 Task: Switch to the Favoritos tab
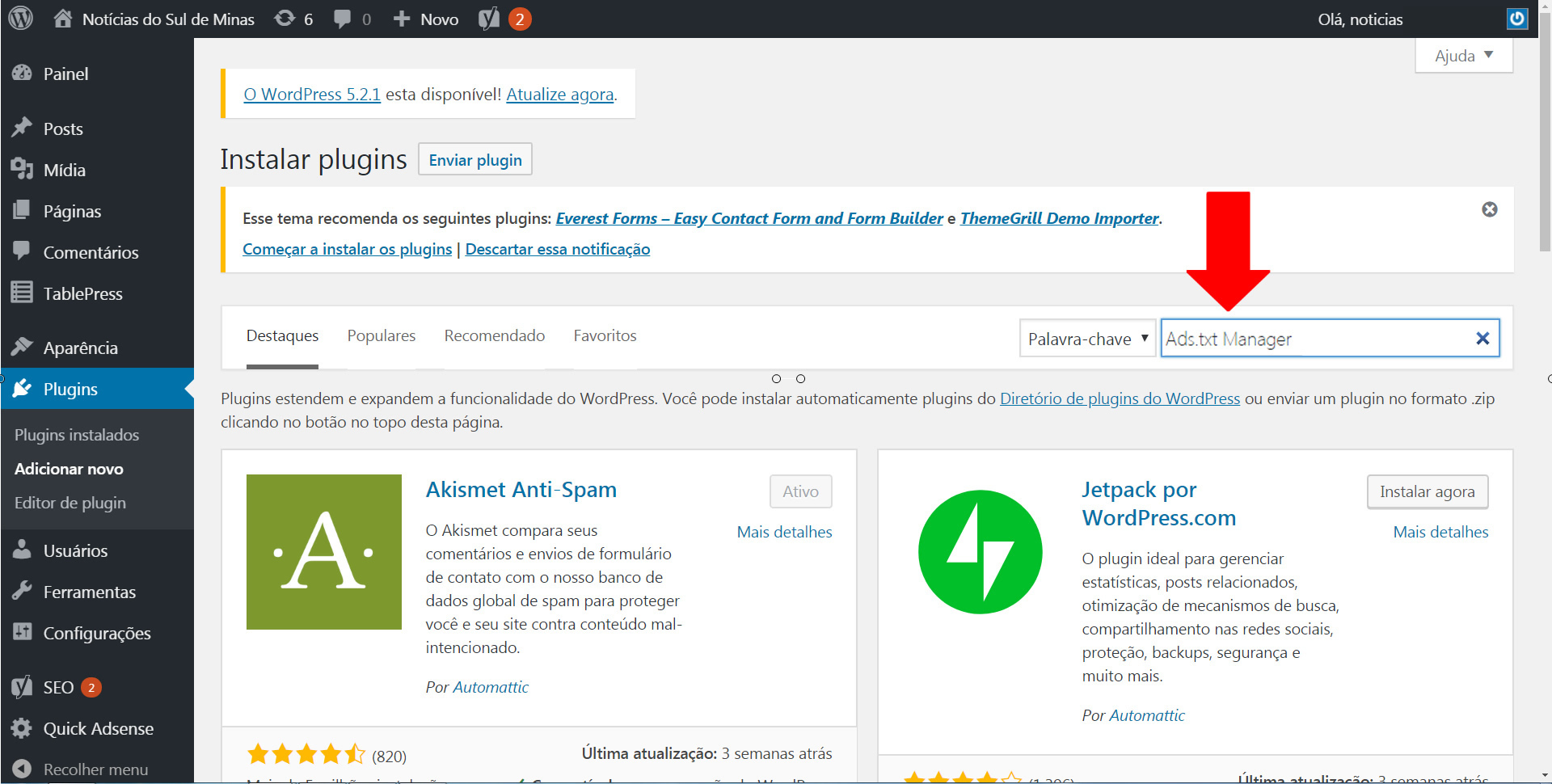click(605, 335)
